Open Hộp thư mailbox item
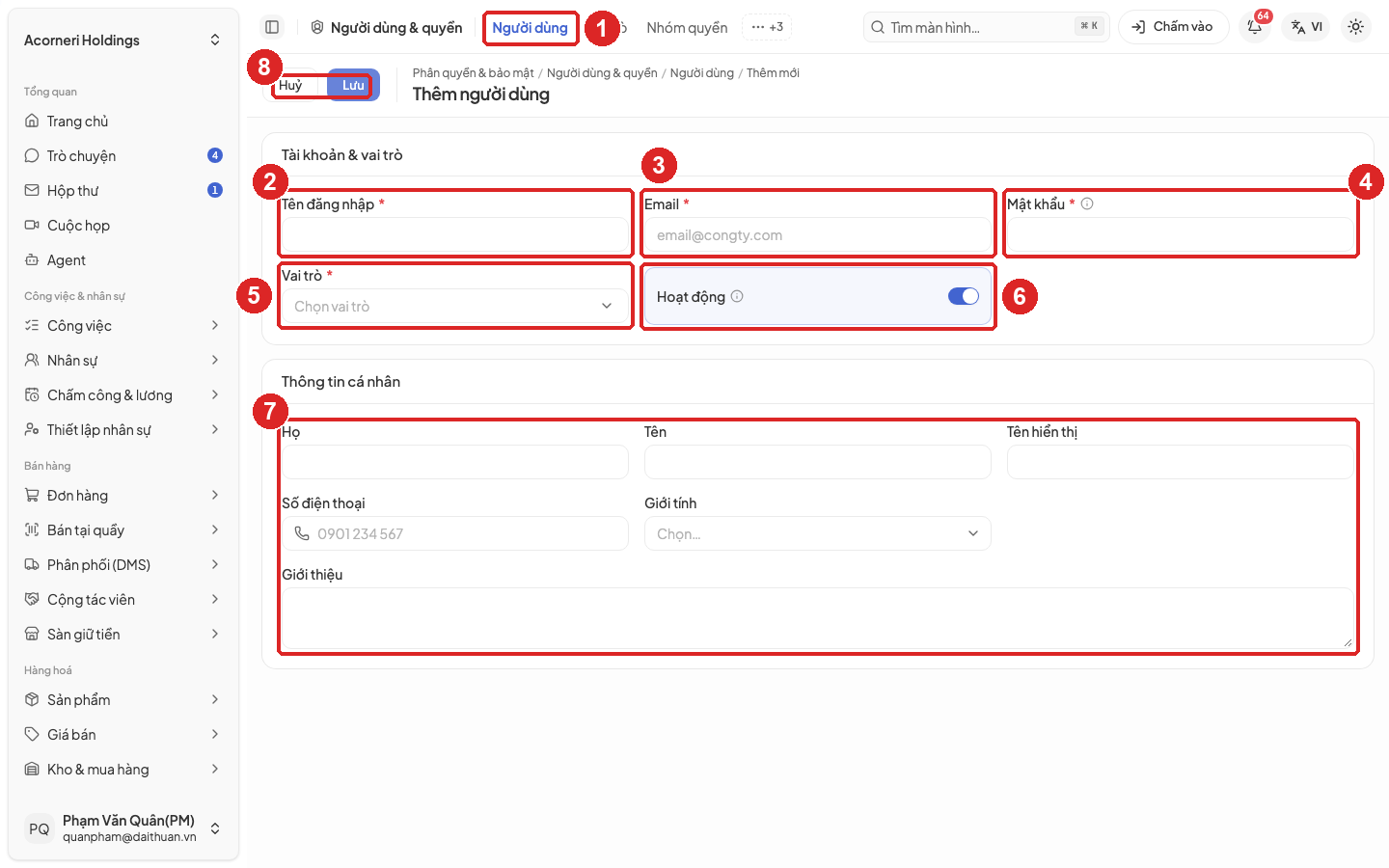This screenshot has width=1389, height=868. 123,191
